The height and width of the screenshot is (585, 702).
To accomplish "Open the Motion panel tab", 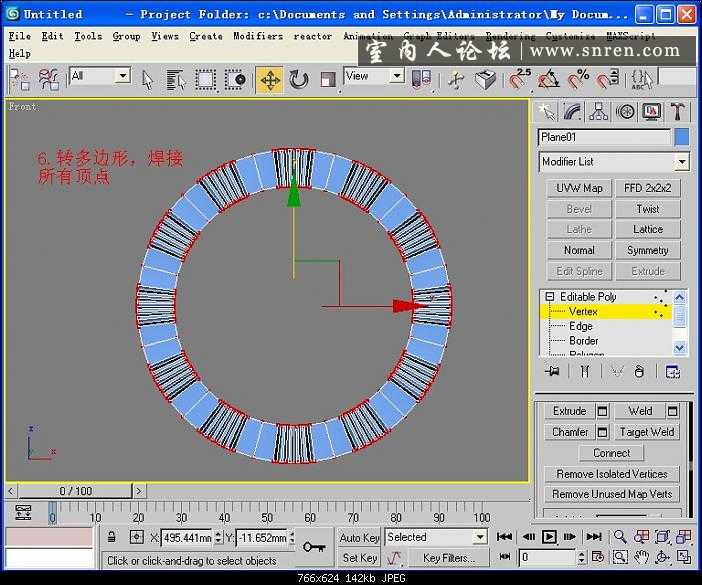I will pyautogui.click(x=625, y=111).
